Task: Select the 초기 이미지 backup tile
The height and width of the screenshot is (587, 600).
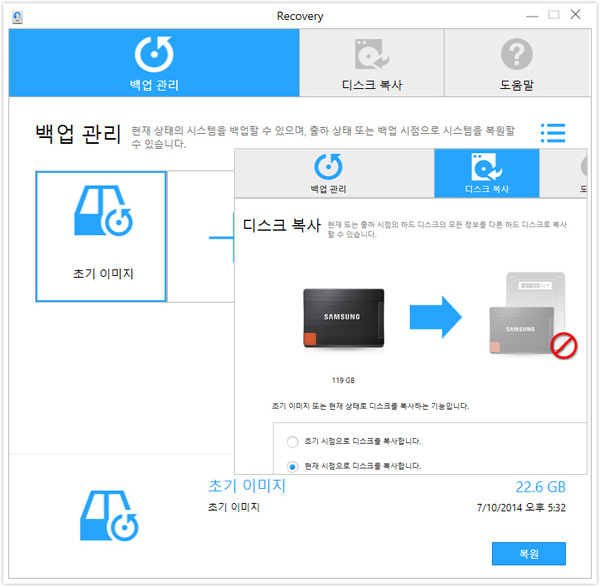Action: point(101,236)
